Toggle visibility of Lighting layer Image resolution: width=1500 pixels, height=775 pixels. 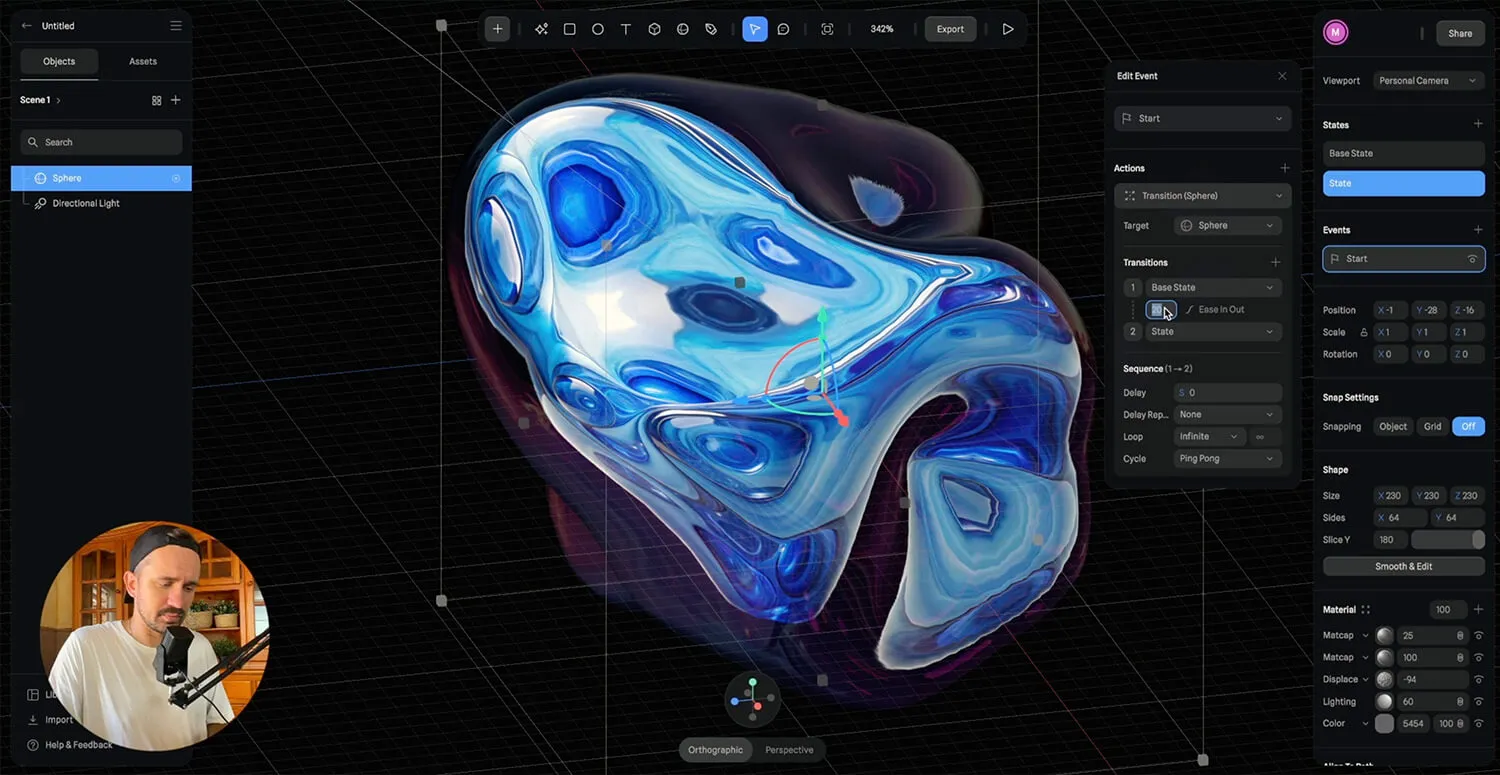pos(1478,701)
